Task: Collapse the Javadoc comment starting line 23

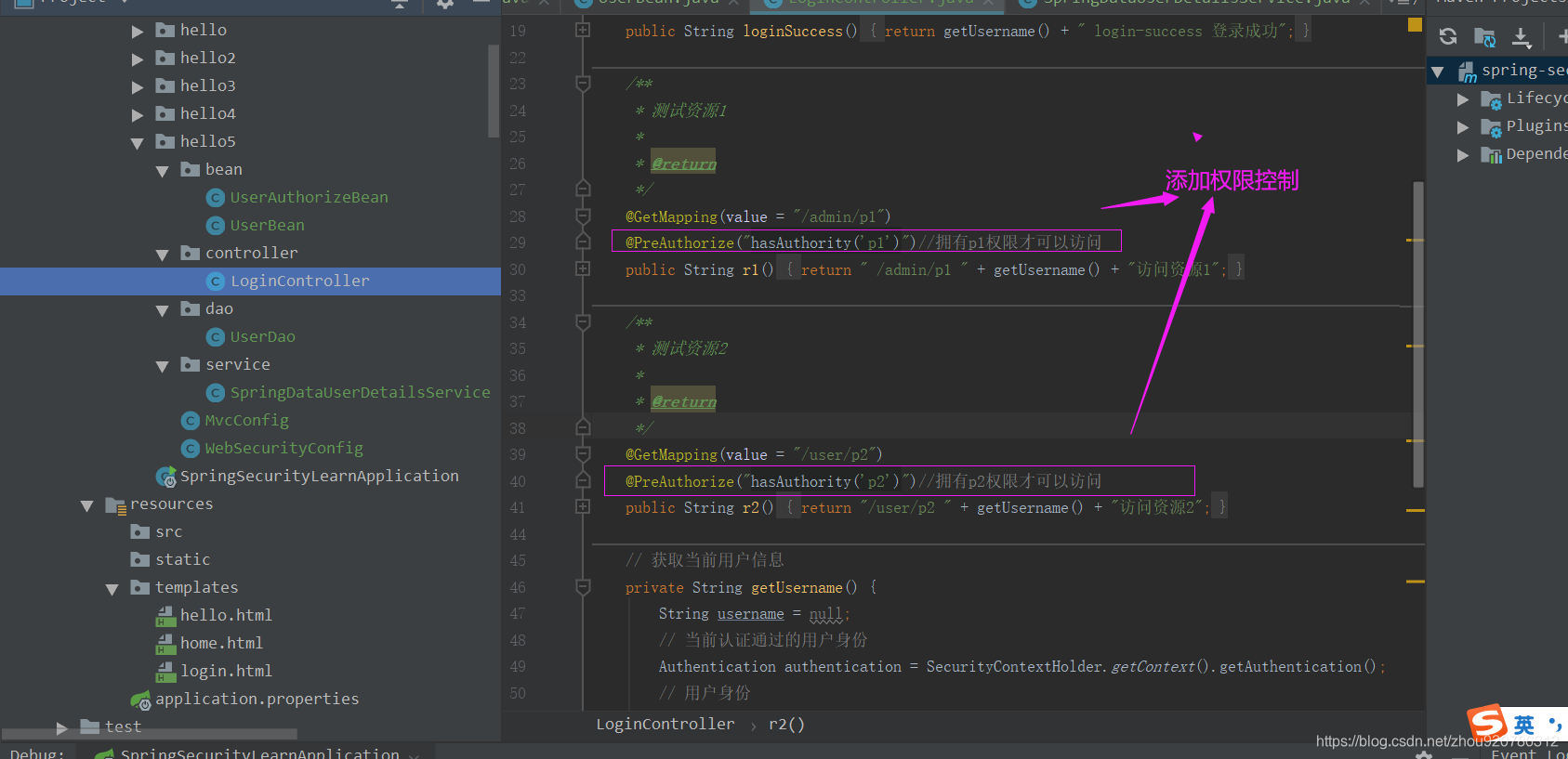Action: pos(583,84)
